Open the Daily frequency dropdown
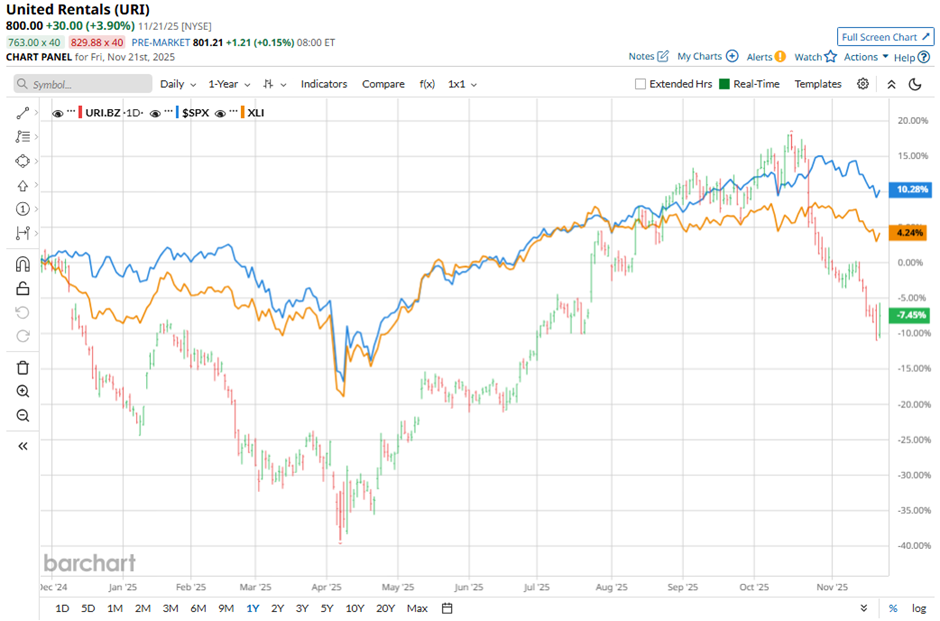Image resolution: width=940 pixels, height=621 pixels. tap(178, 85)
